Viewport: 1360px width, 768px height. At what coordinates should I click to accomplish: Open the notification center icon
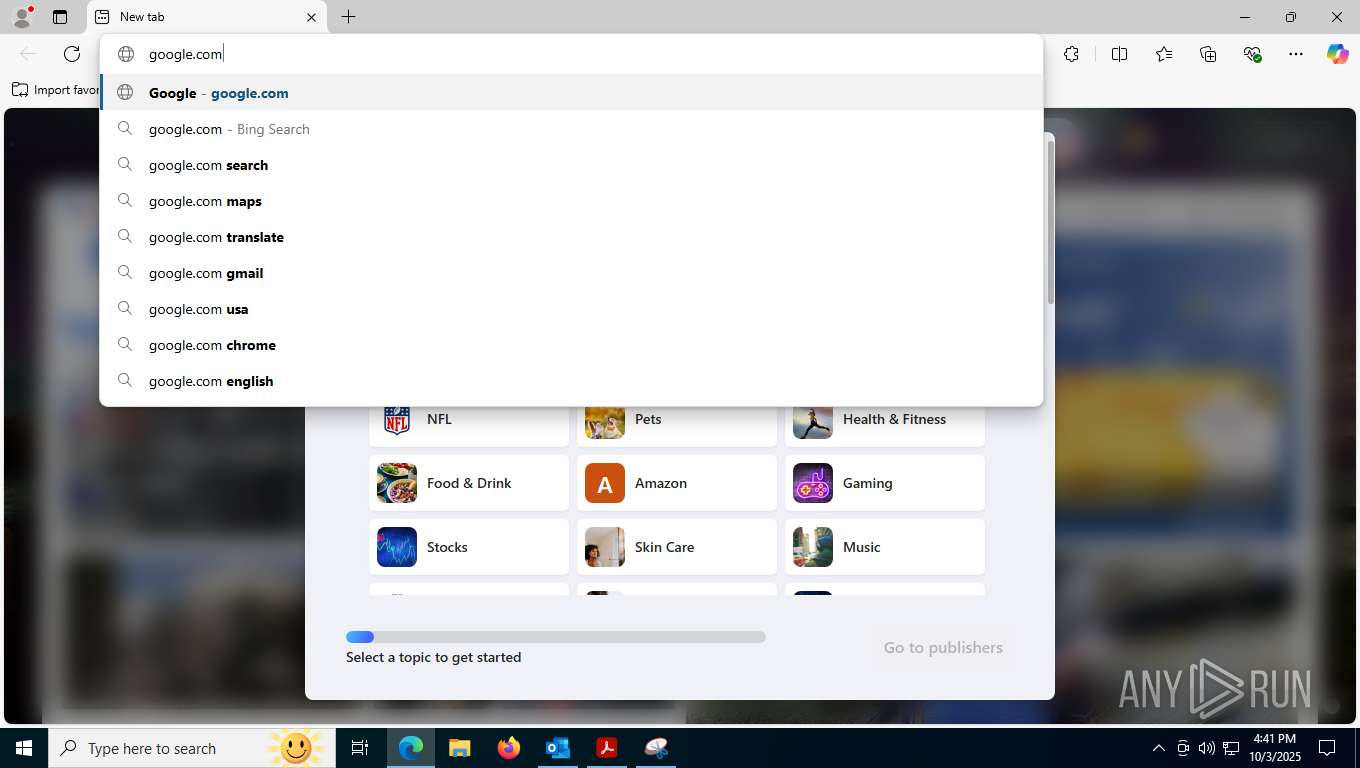1327,748
